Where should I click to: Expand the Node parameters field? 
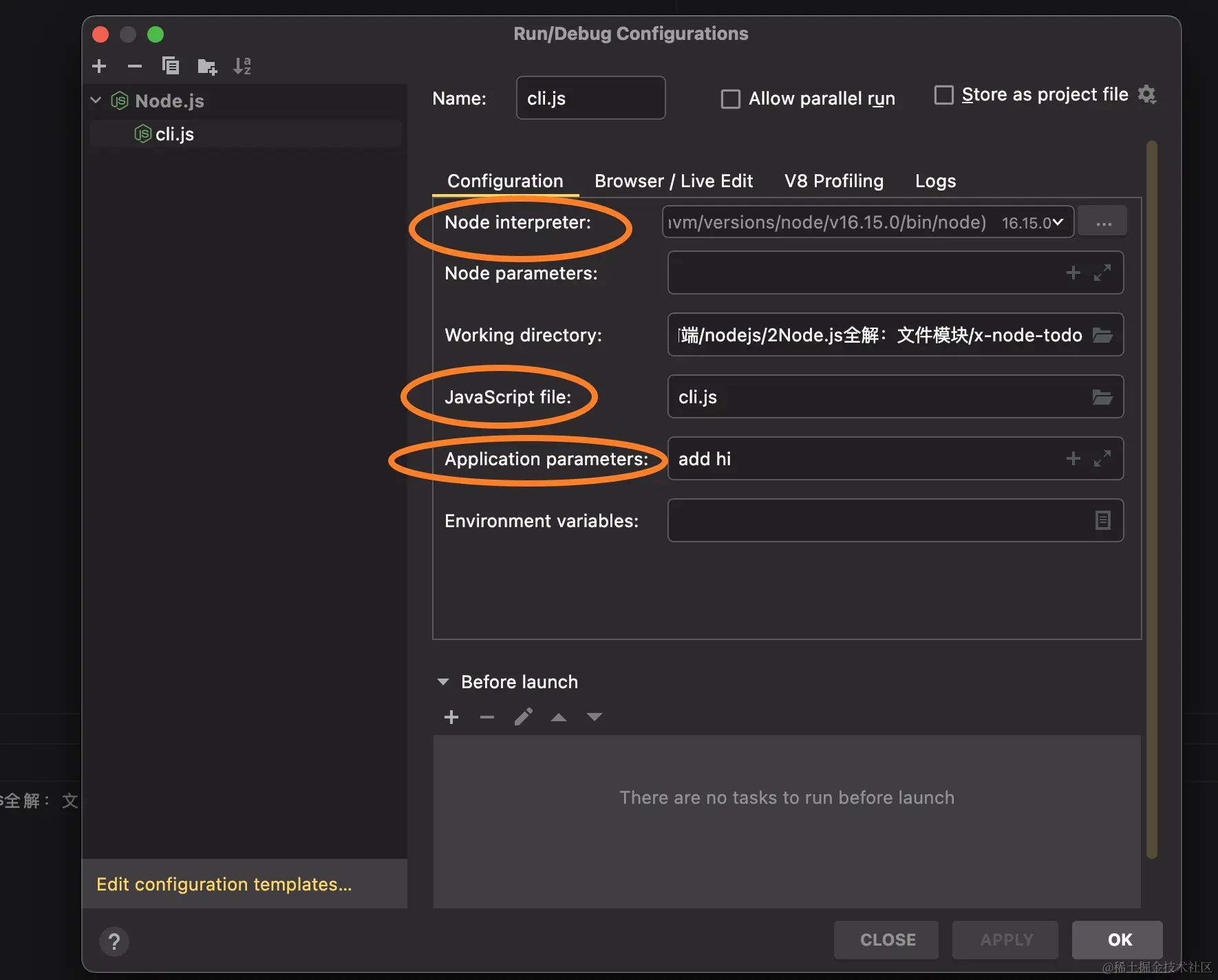pos(1102,273)
